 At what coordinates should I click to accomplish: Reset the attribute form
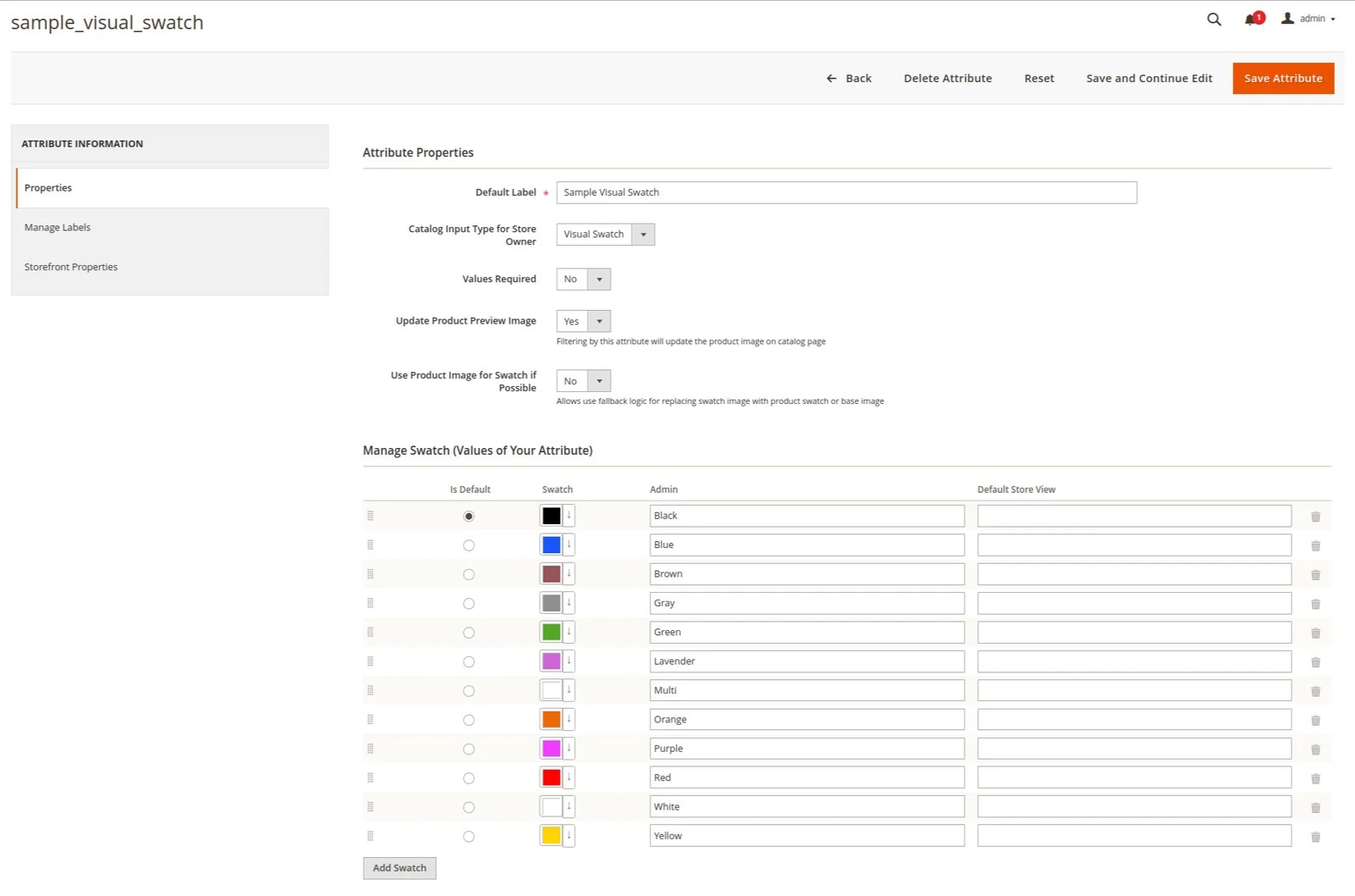pos(1039,79)
